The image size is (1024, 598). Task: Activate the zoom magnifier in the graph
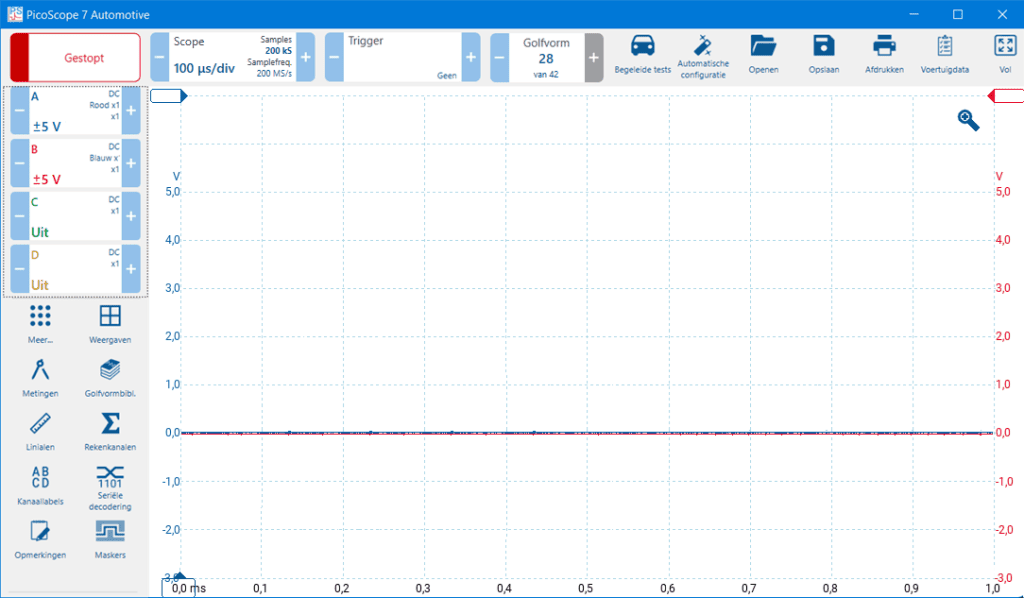point(966,119)
